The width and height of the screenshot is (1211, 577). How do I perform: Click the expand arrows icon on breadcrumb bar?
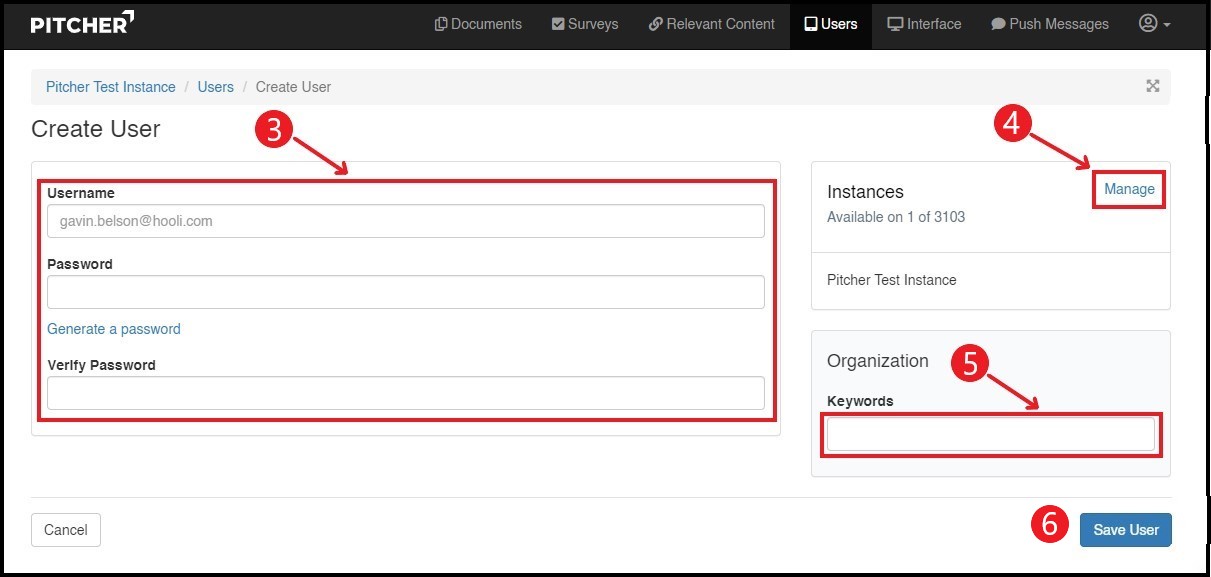tap(1152, 86)
